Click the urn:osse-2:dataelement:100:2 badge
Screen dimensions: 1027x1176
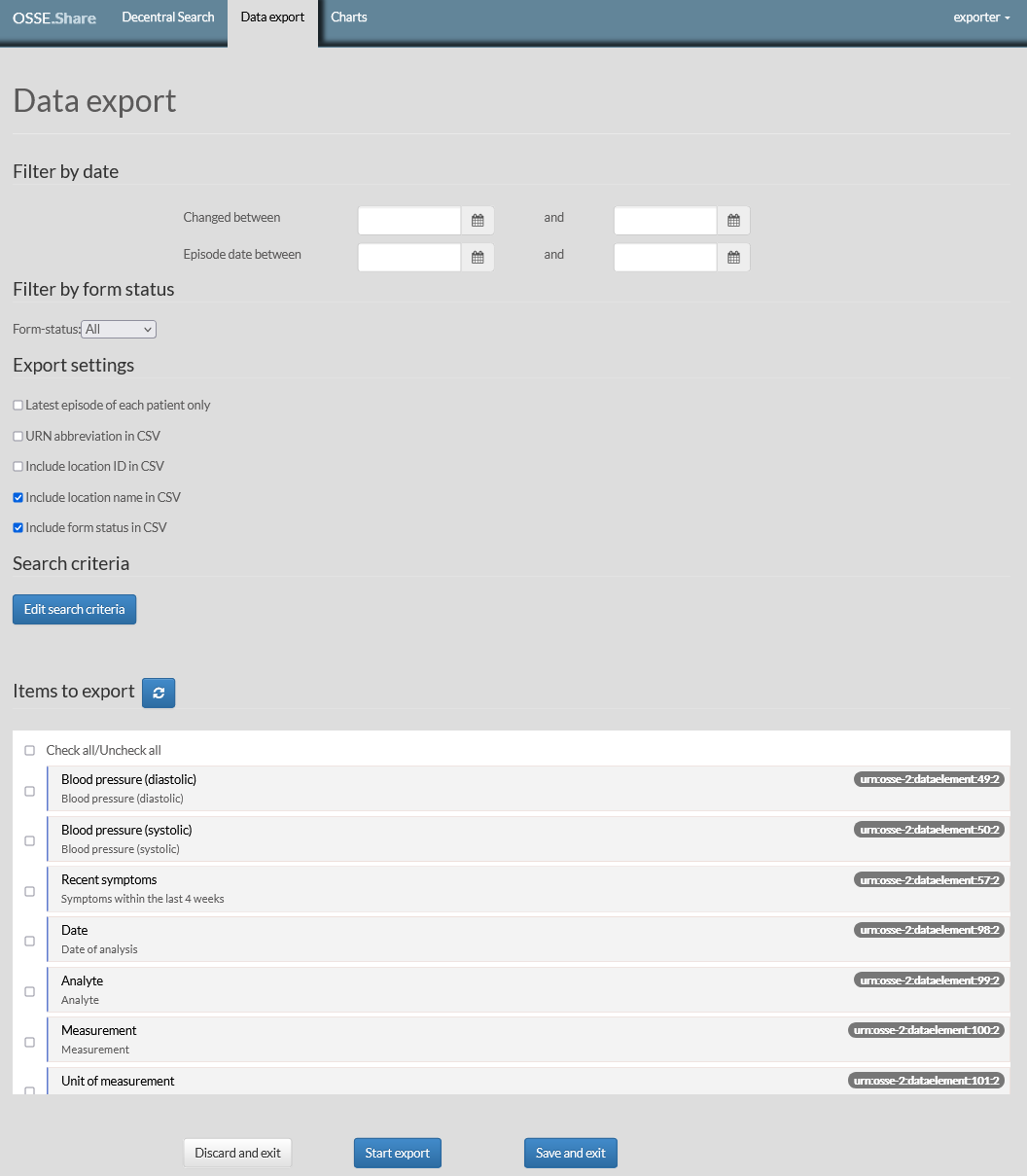(x=926, y=1030)
